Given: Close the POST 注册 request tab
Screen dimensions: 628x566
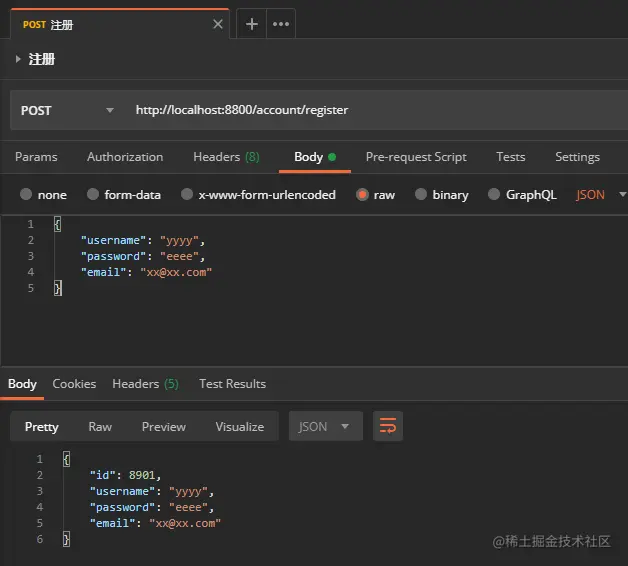Looking at the screenshot, I should click(217, 24).
